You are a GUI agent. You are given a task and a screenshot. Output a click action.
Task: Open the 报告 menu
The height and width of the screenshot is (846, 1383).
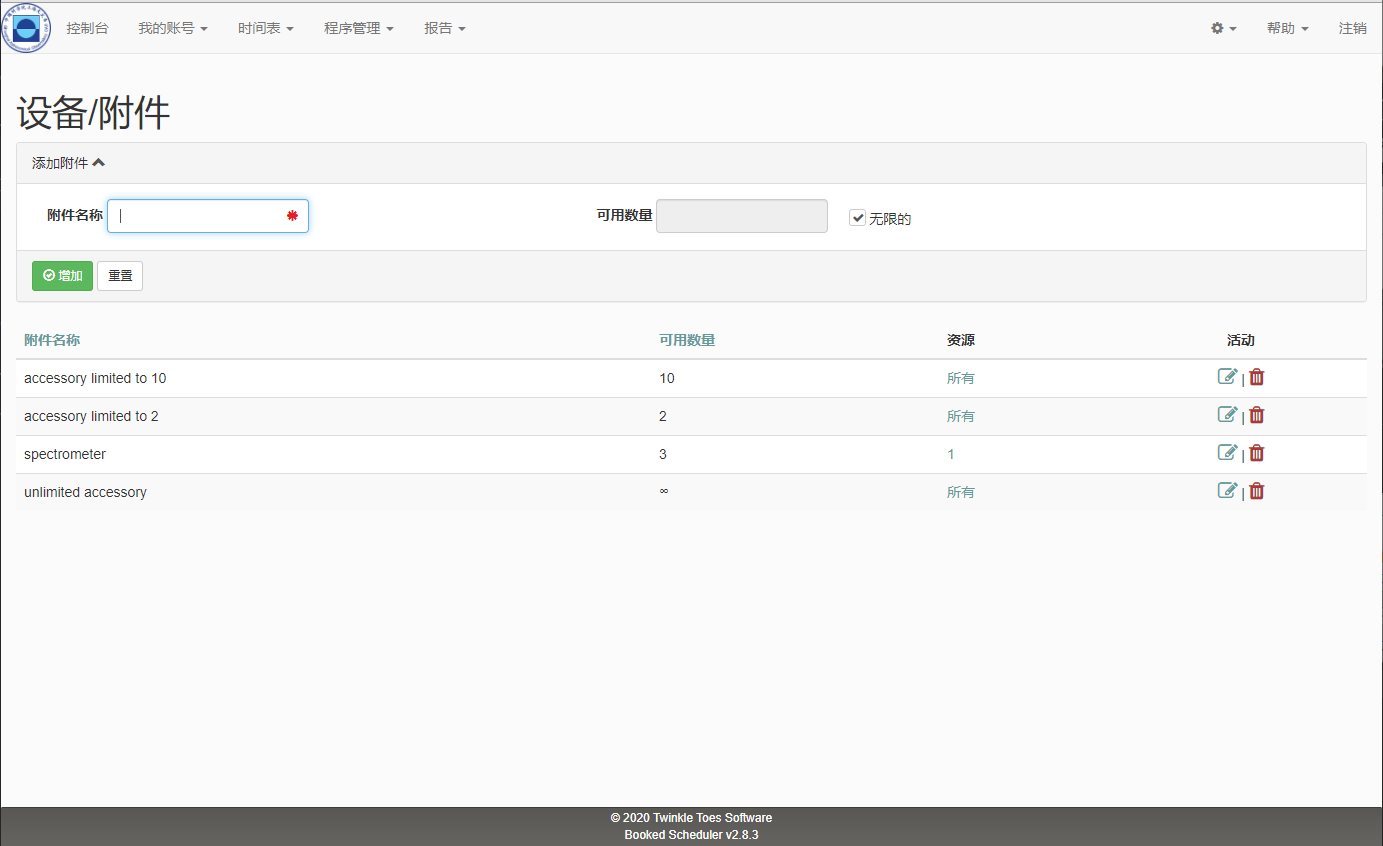pos(444,28)
